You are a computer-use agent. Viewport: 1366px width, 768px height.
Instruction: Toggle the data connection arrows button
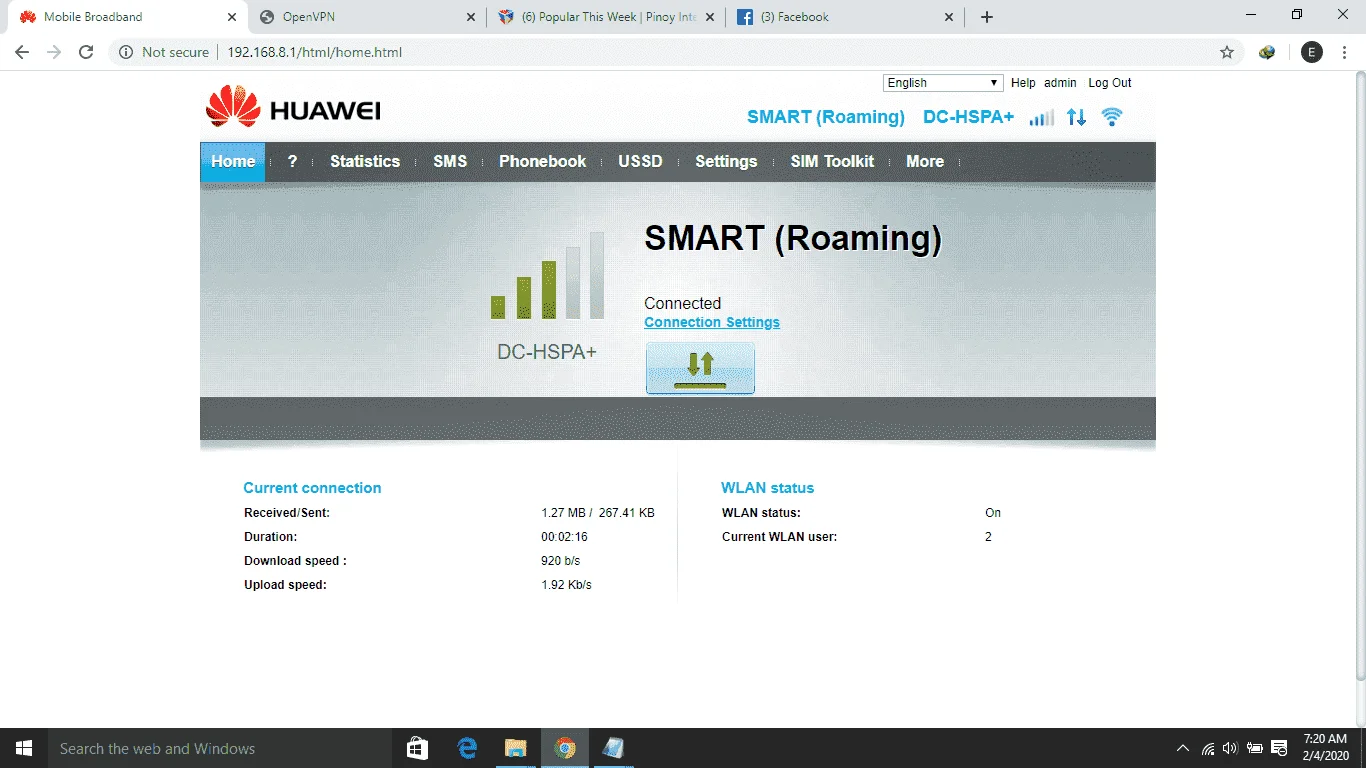click(x=700, y=368)
